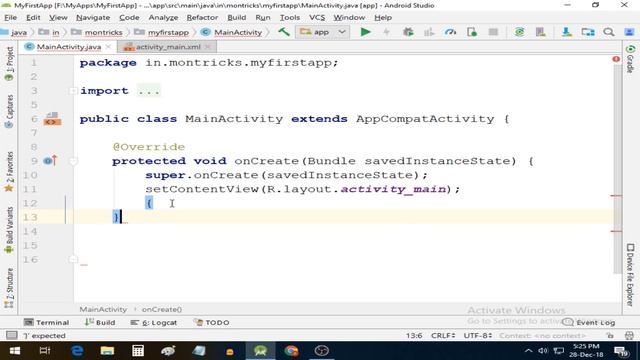The image size is (640, 360).
Task: Open the Captures tool window
Action: (x=9, y=111)
